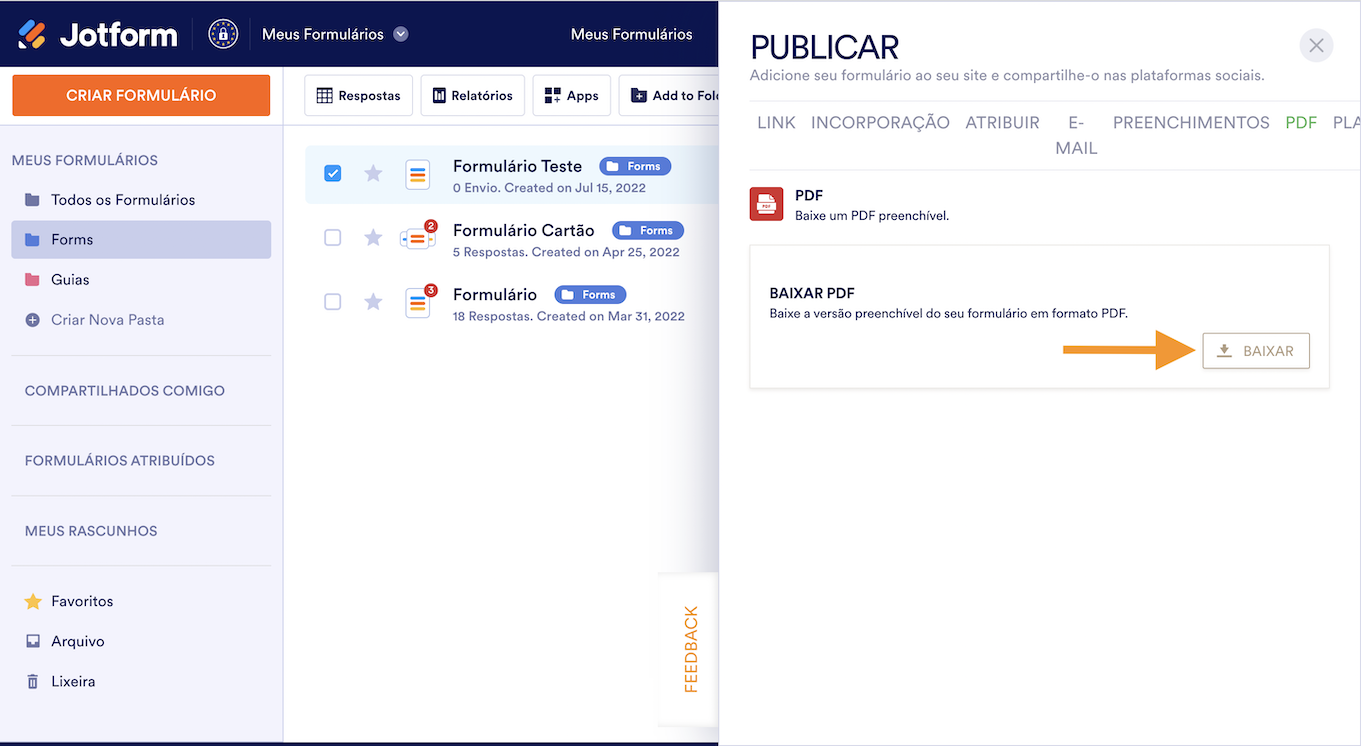Switch to the ATRIBUIR tab
The width and height of the screenshot is (1361, 746).
coord(1002,123)
